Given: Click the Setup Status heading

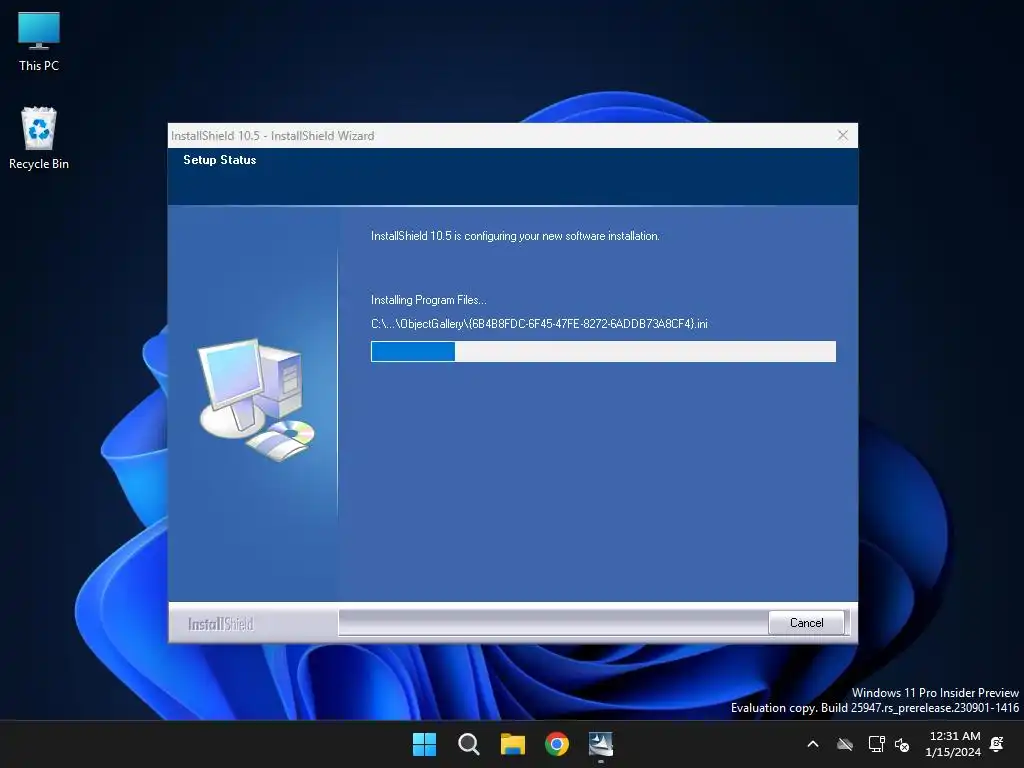Looking at the screenshot, I should pos(219,160).
